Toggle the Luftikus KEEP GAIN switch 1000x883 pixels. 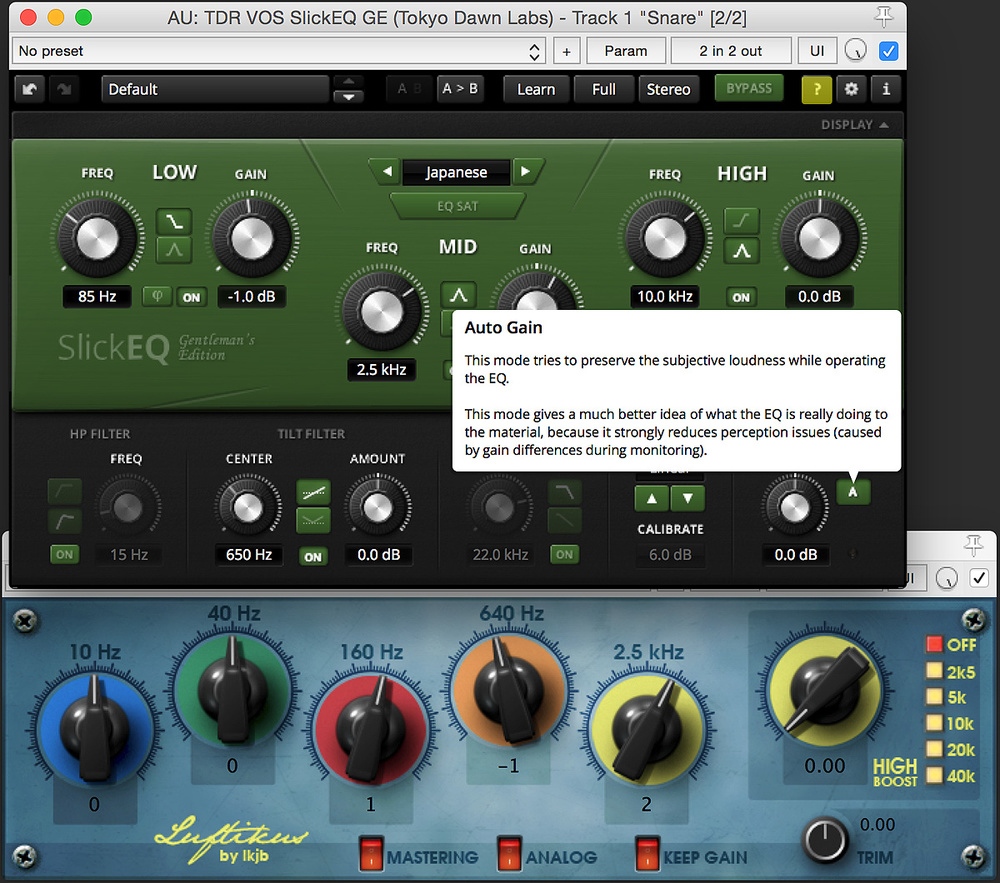[x=647, y=853]
